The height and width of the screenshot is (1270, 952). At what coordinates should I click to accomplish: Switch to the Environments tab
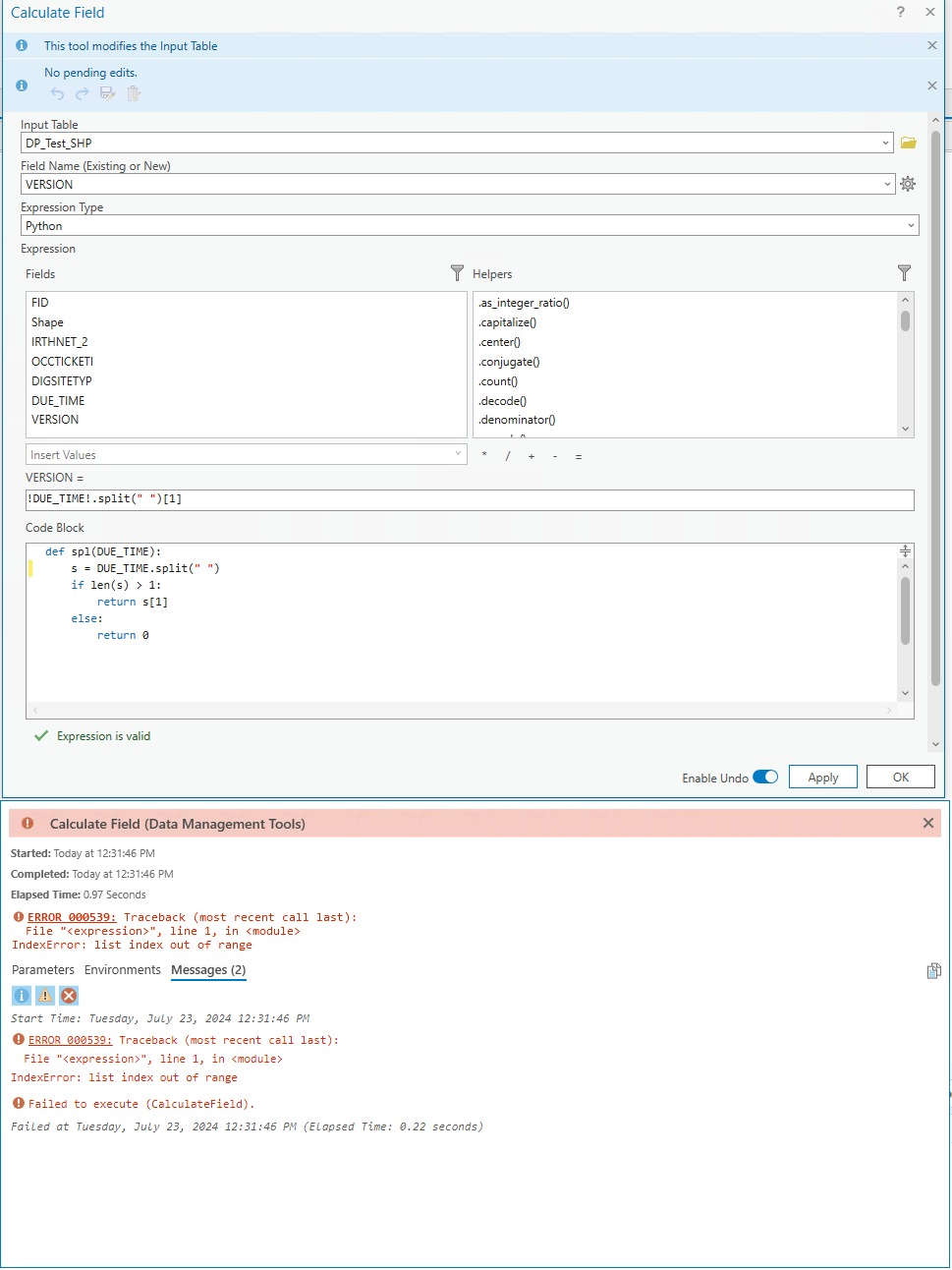[122, 969]
